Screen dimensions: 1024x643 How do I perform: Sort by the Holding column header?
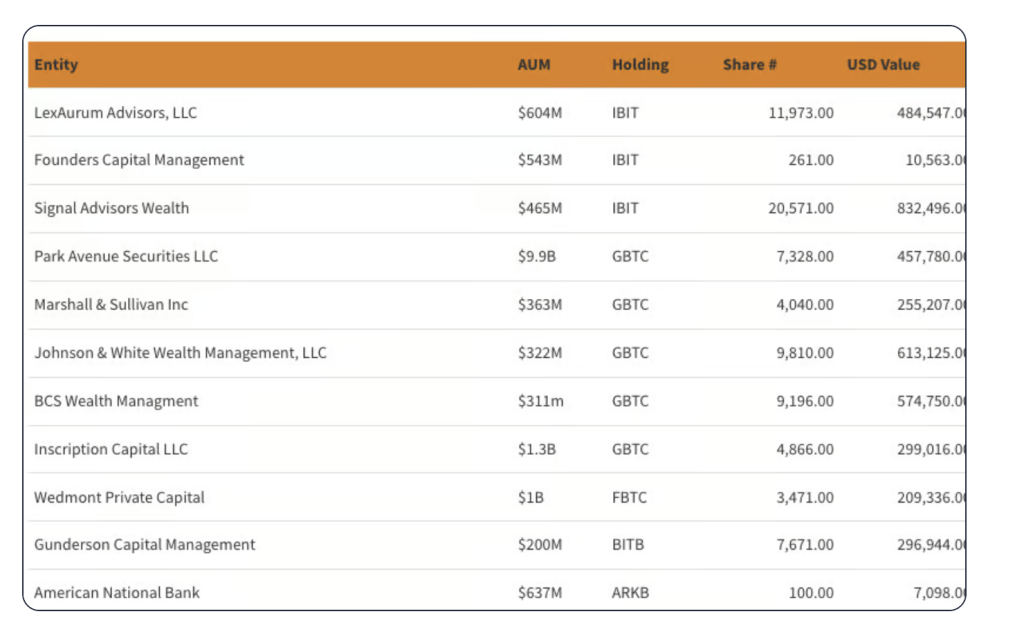click(x=640, y=64)
